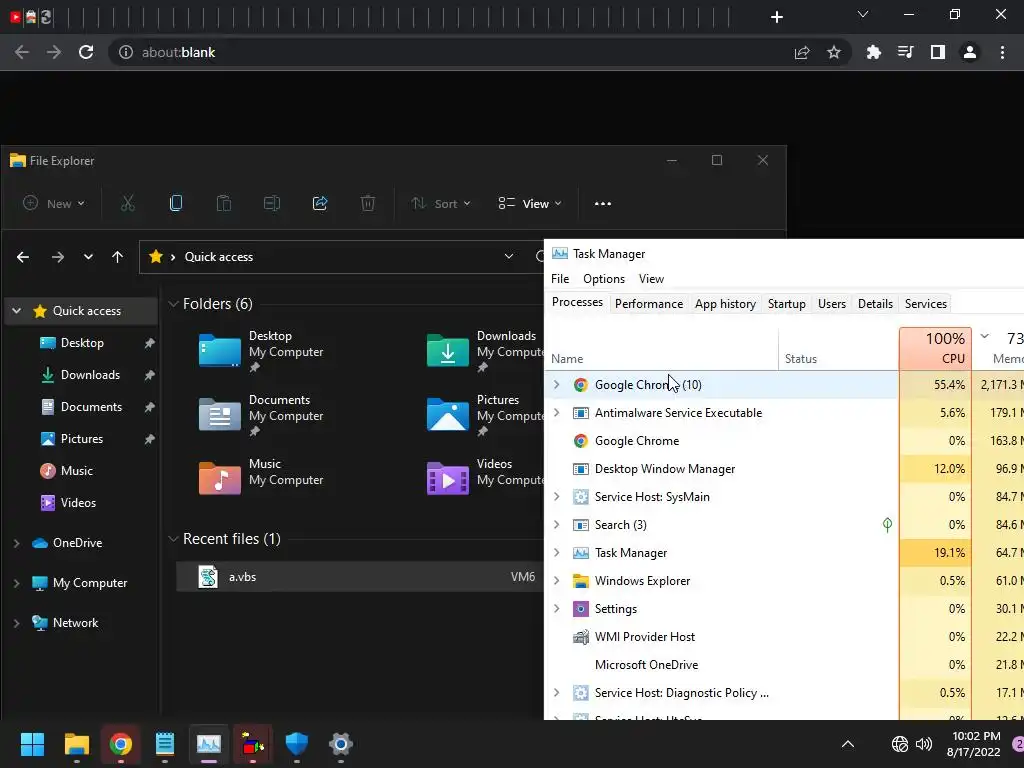Select the a.vbs recent file
The height and width of the screenshot is (768, 1024).
pos(360,577)
